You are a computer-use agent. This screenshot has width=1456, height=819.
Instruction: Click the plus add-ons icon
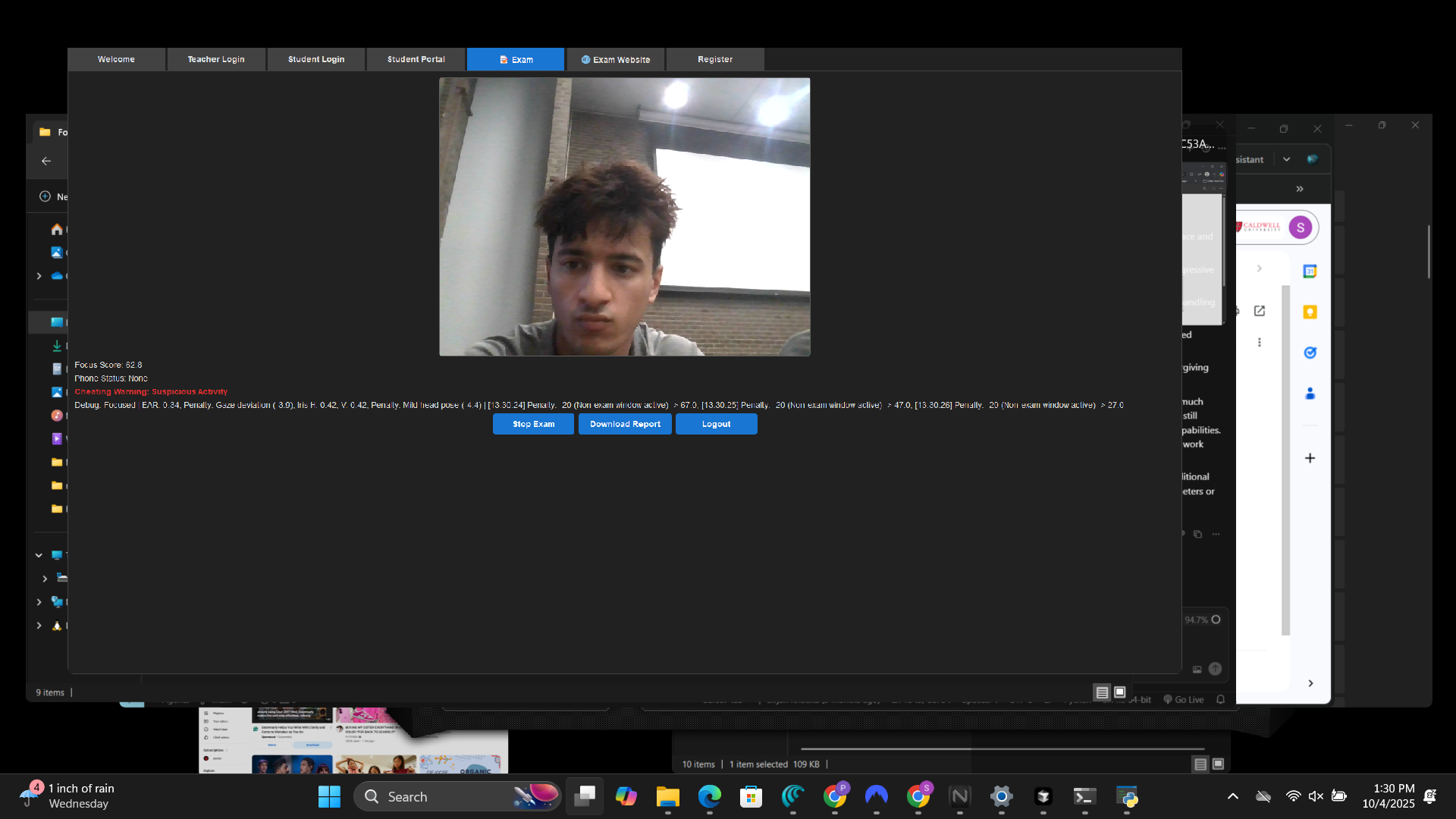click(x=1310, y=458)
